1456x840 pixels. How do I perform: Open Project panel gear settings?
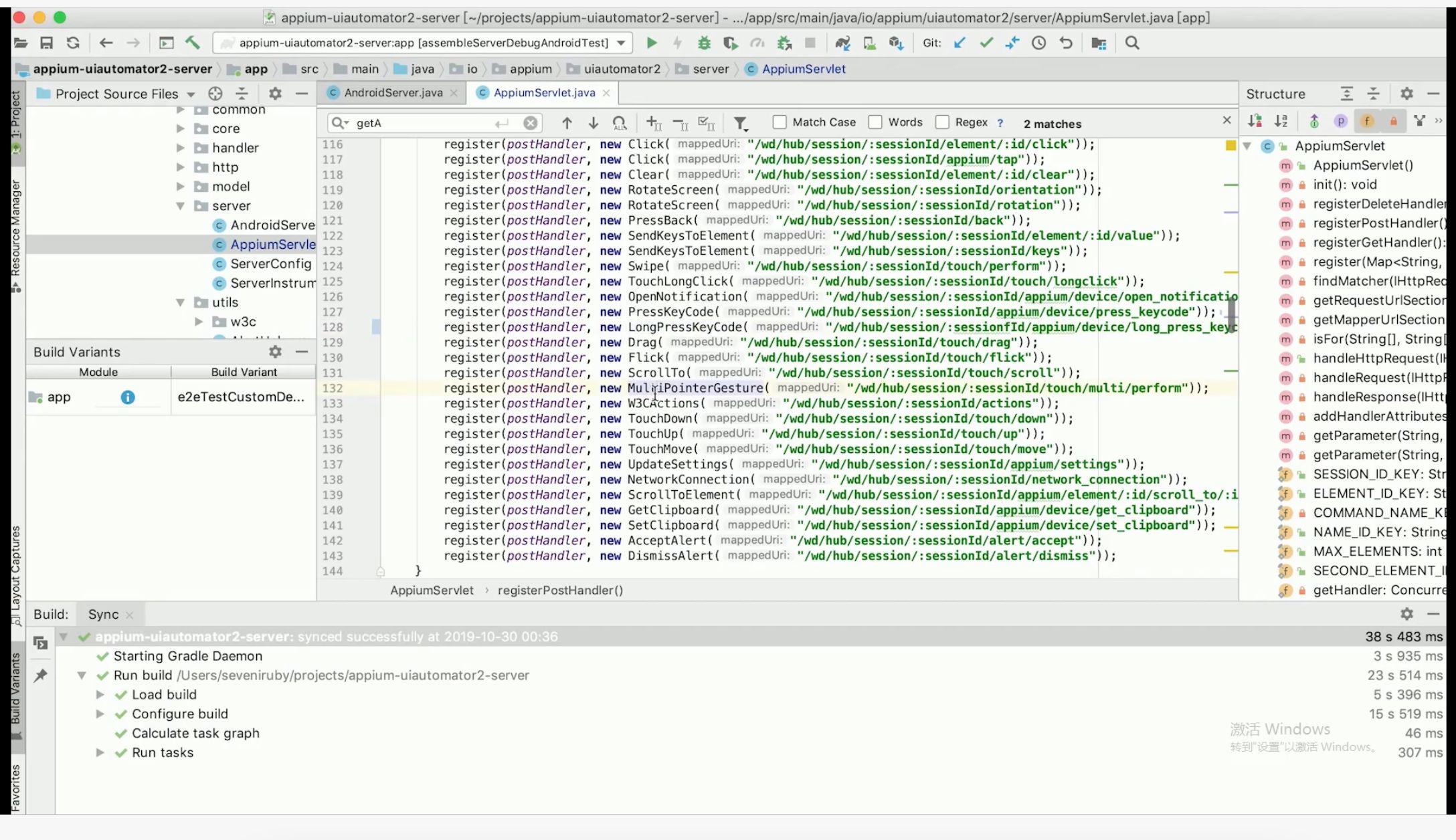click(x=275, y=94)
